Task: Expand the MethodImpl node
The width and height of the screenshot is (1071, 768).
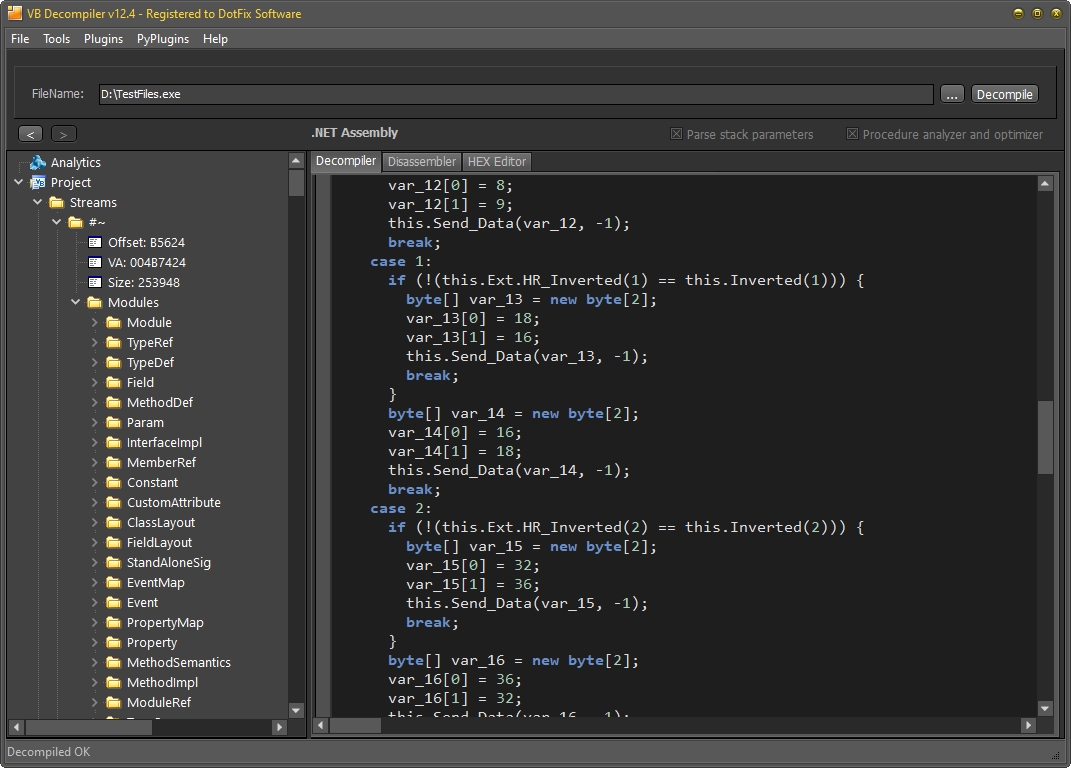Action: click(x=95, y=683)
